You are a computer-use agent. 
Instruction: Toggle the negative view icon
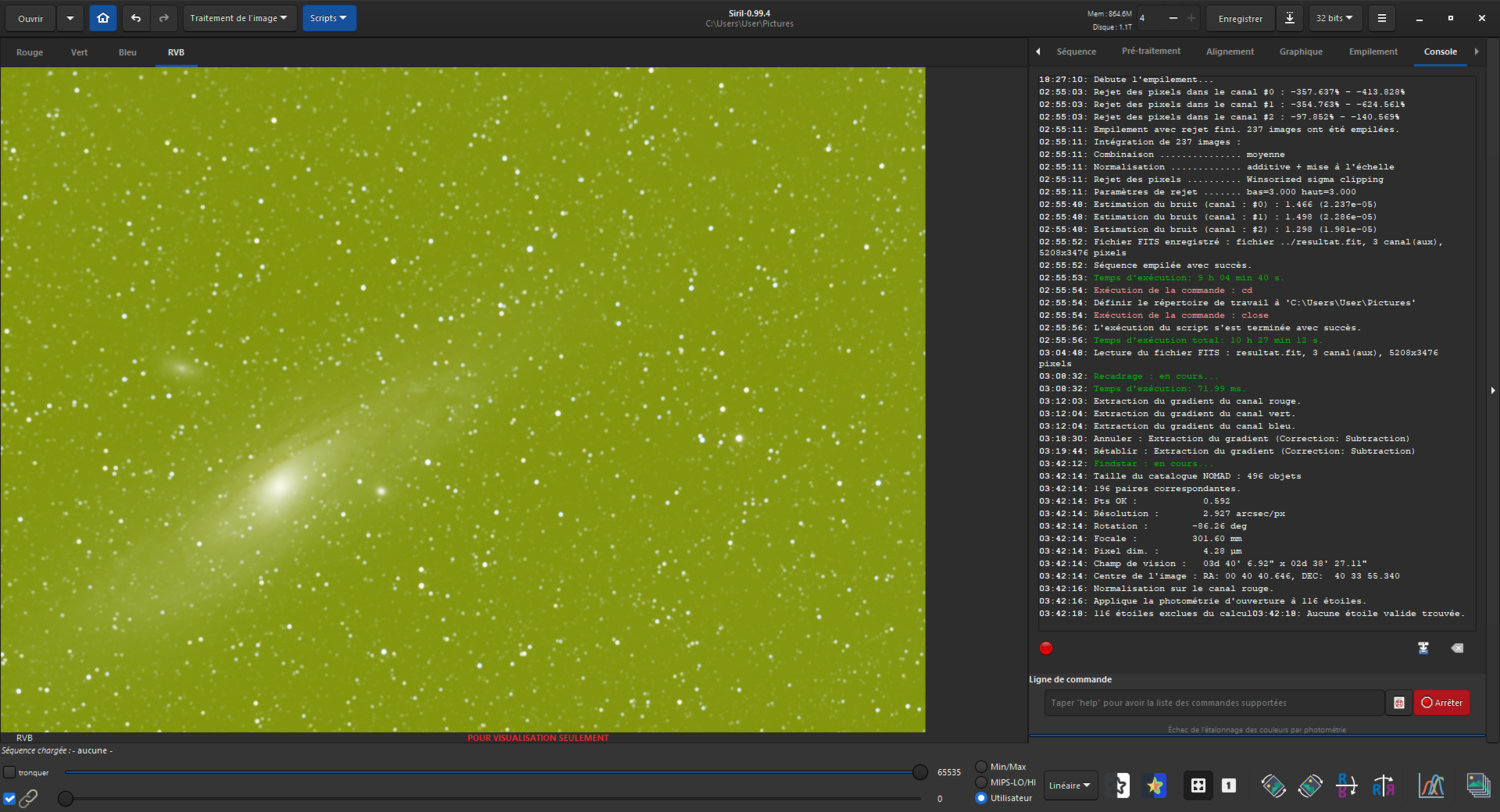tap(1120, 785)
